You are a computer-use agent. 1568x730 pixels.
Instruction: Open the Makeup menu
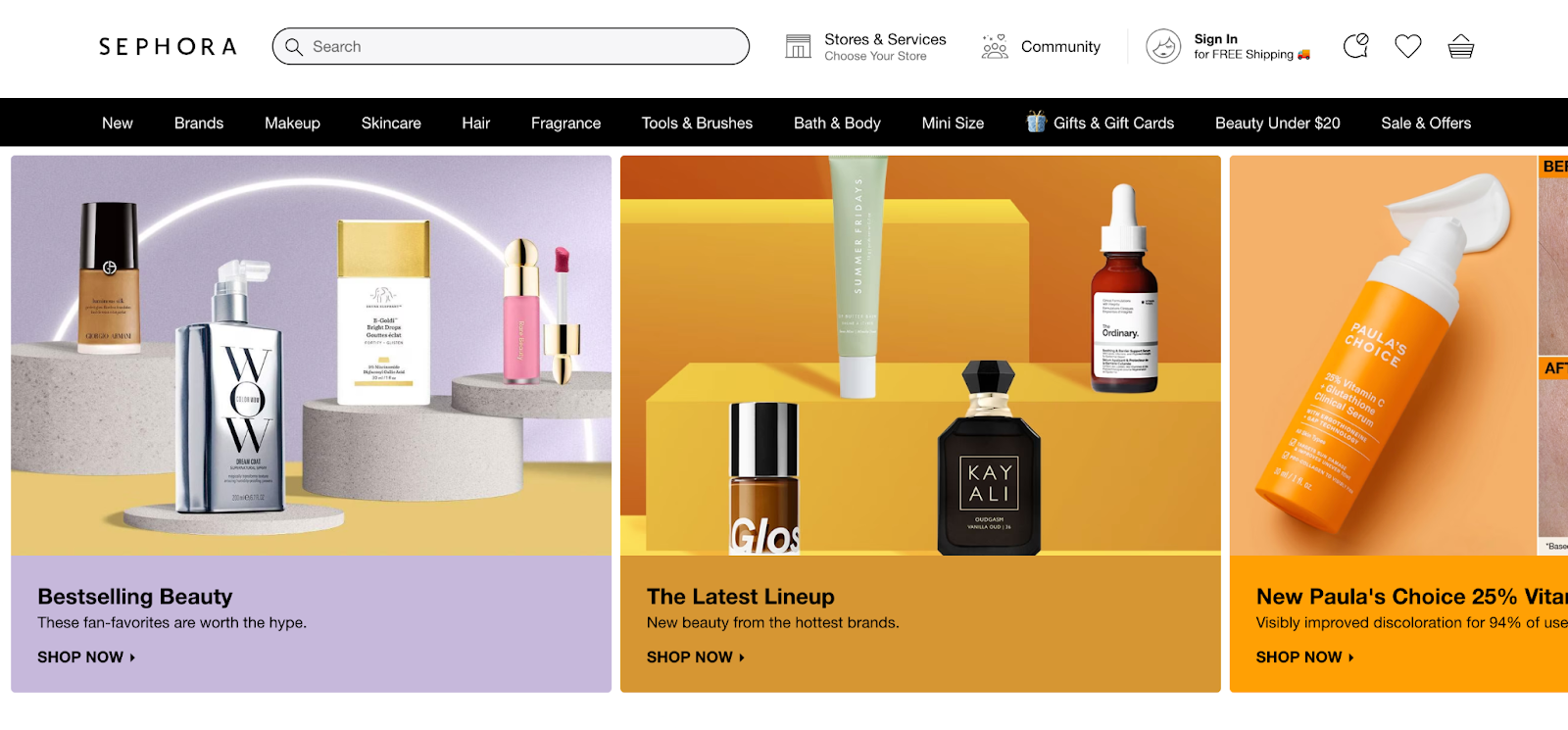tap(292, 122)
